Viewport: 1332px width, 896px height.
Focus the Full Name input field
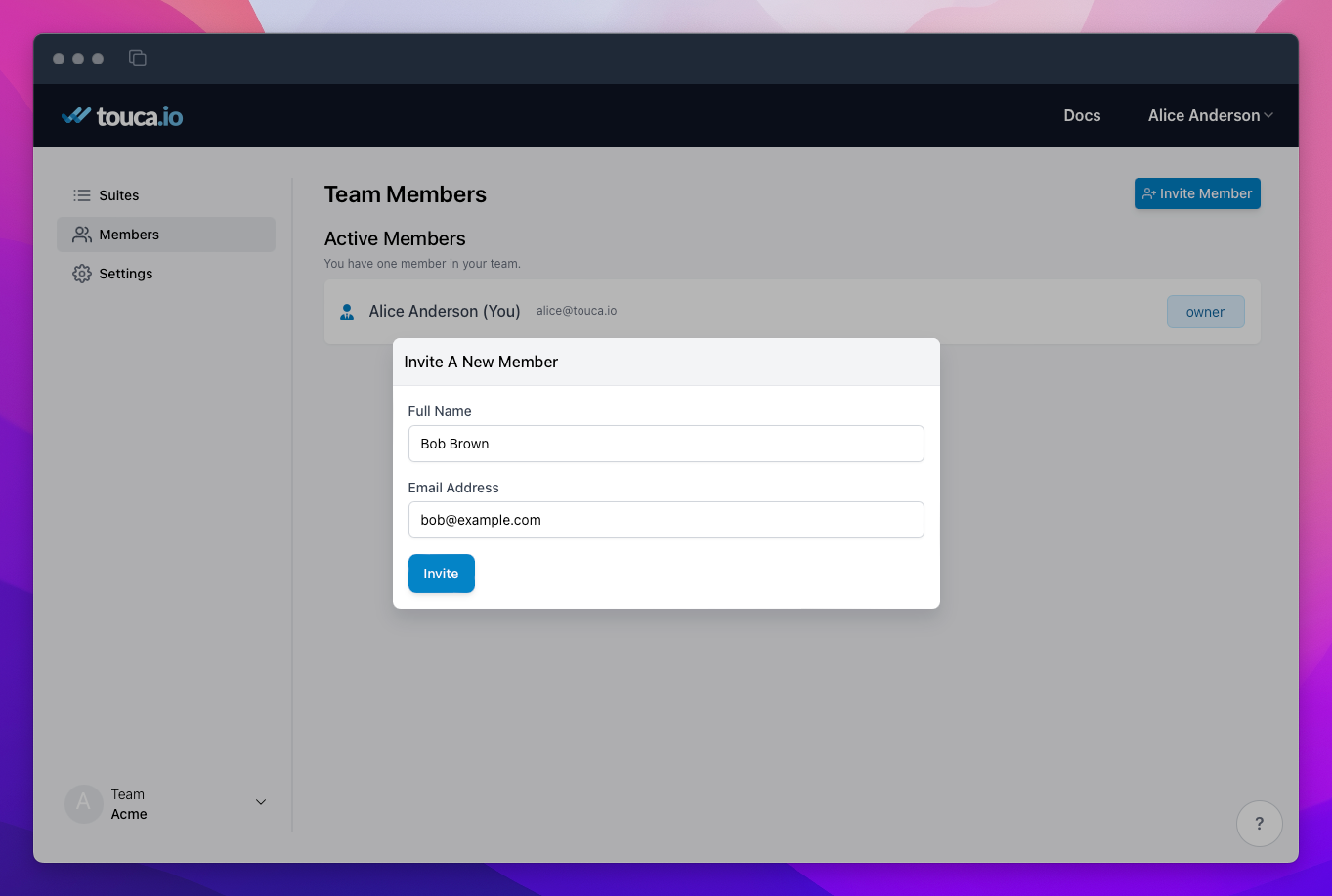click(x=666, y=444)
